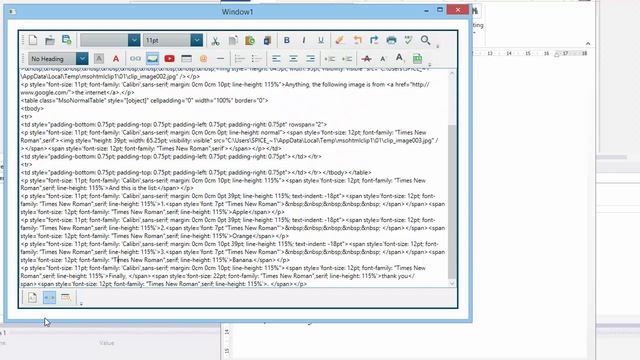Insert an image using the picture icon
The image size is (640, 360).
(152, 59)
